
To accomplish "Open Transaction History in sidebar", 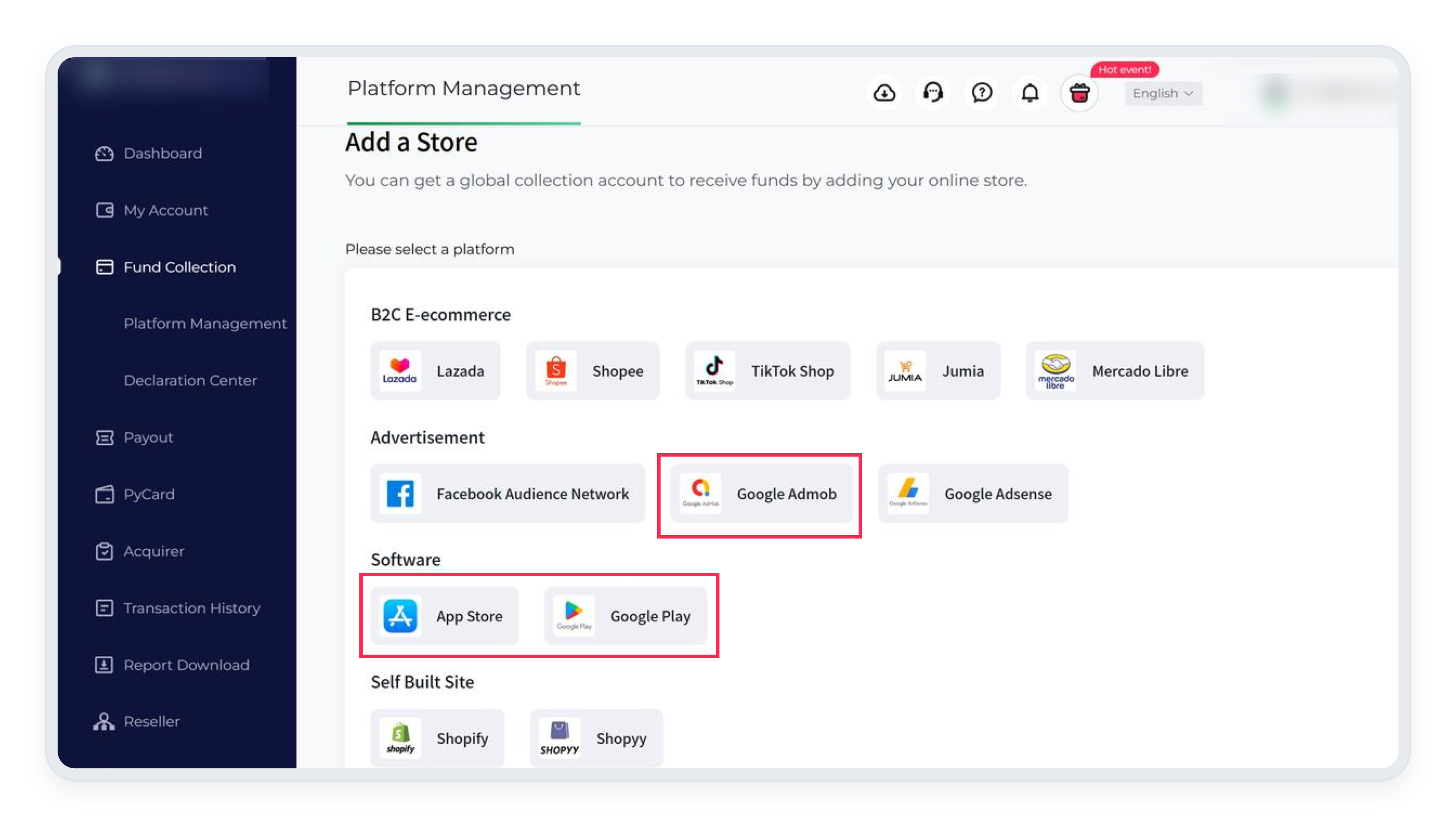I will pyautogui.click(x=191, y=608).
